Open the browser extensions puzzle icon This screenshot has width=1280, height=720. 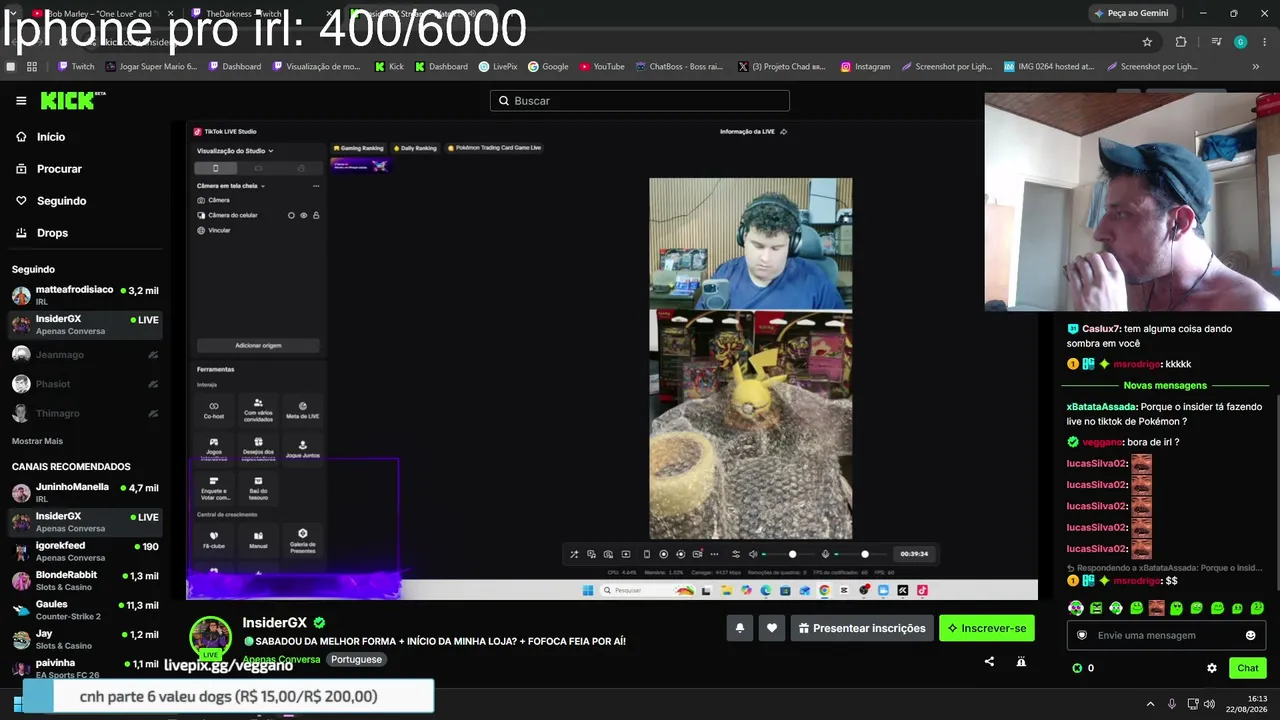pyautogui.click(x=1181, y=42)
